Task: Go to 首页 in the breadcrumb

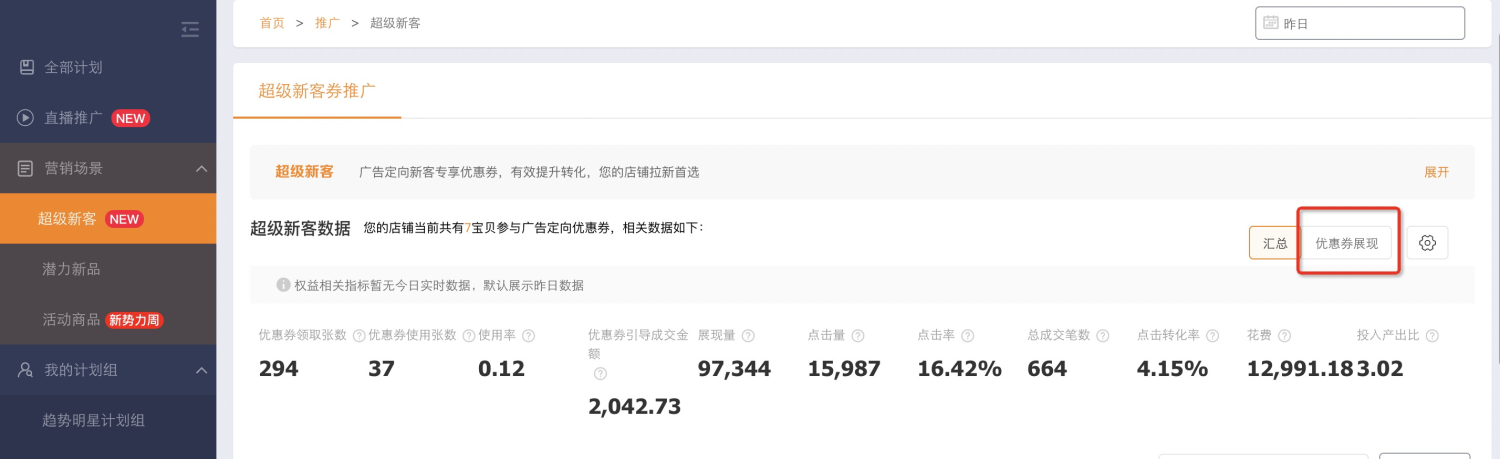Action: click(x=272, y=23)
